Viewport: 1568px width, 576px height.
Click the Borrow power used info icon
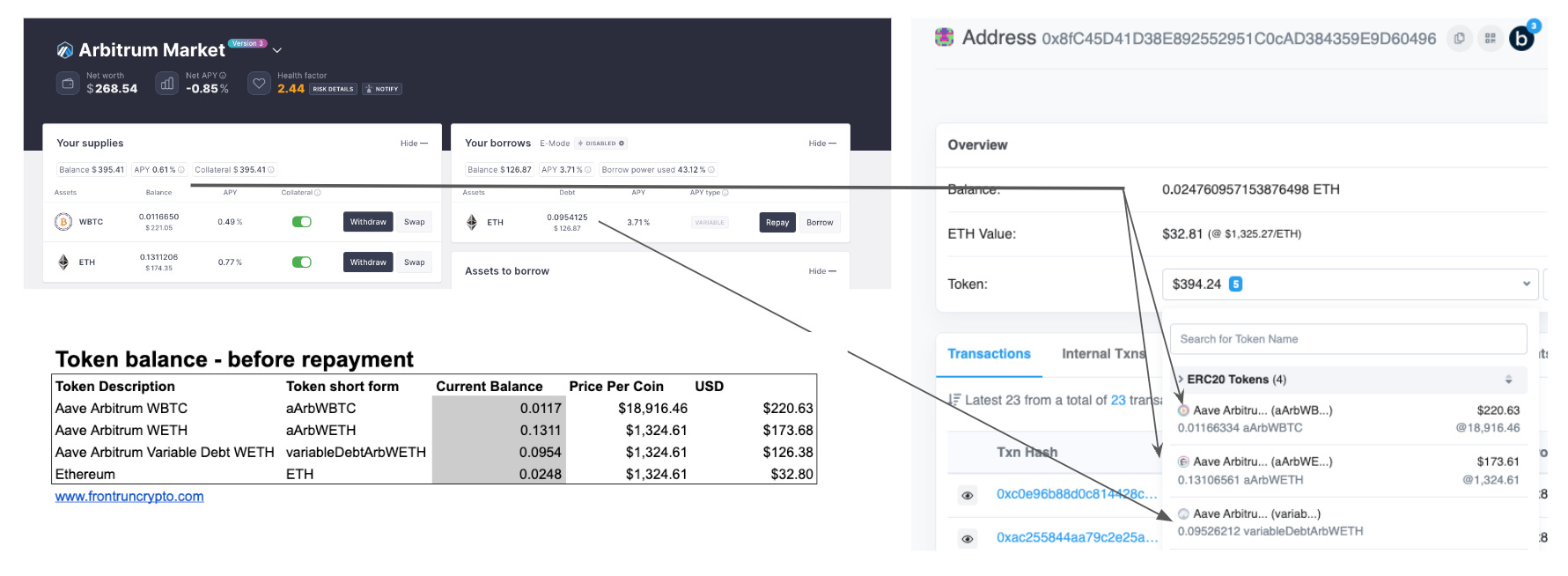click(711, 170)
